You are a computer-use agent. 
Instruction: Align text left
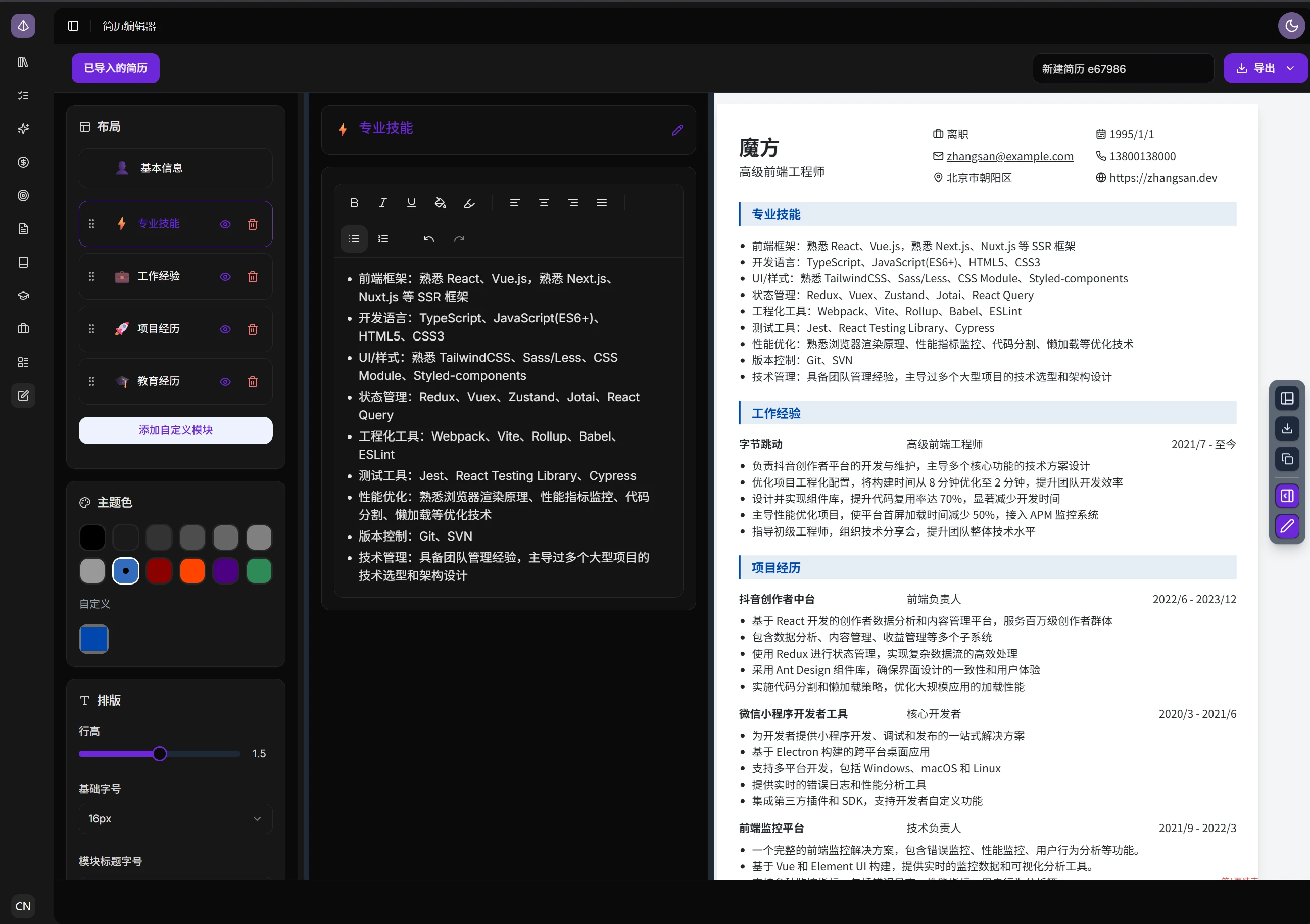tap(515, 203)
